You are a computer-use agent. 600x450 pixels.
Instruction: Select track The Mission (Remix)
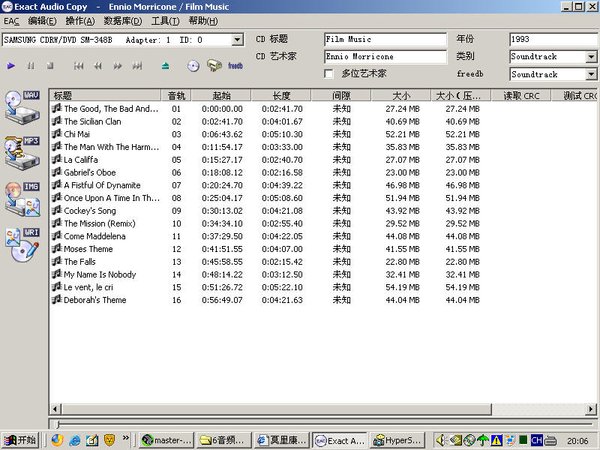99,223
